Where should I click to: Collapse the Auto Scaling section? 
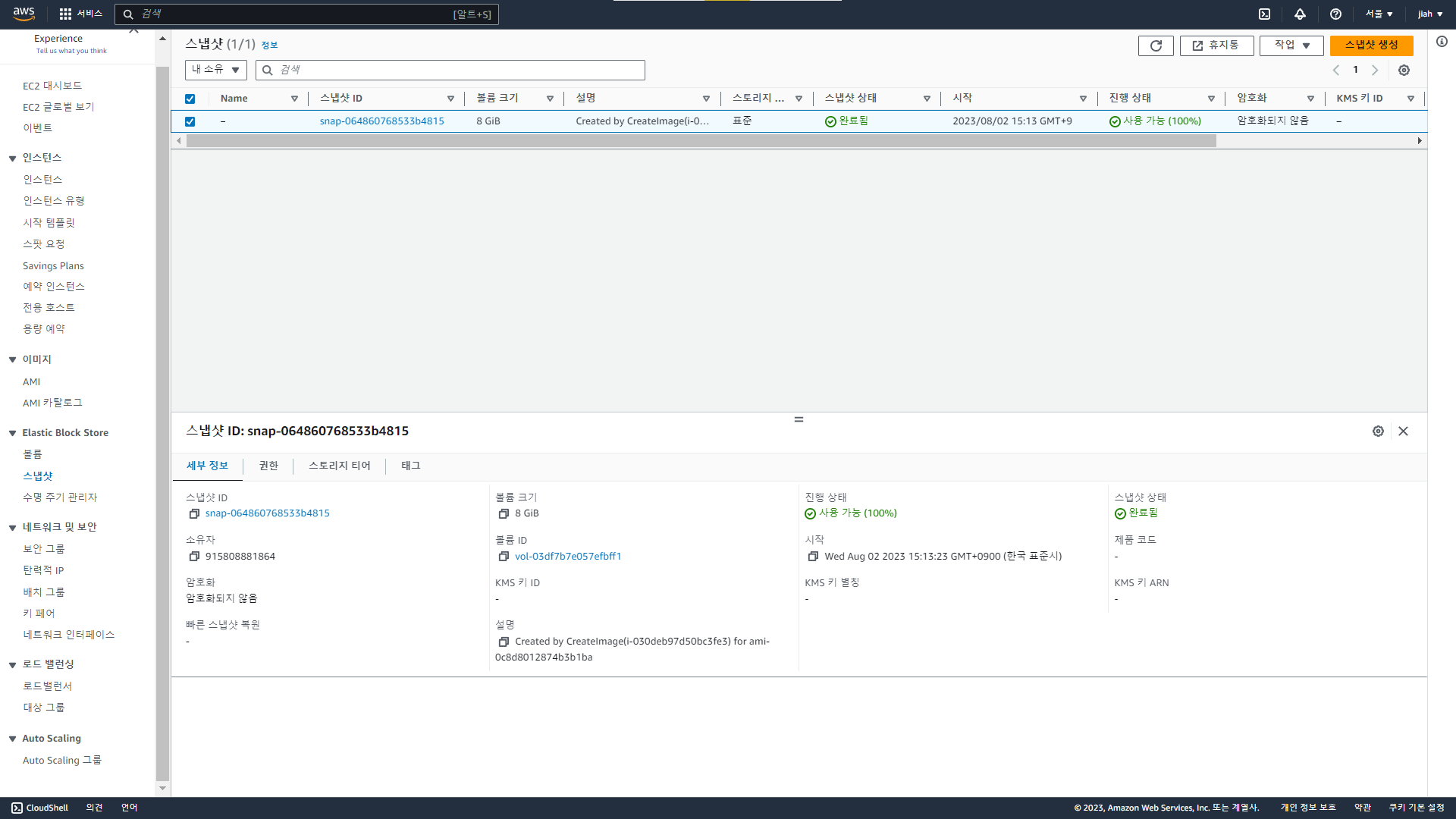coord(12,739)
